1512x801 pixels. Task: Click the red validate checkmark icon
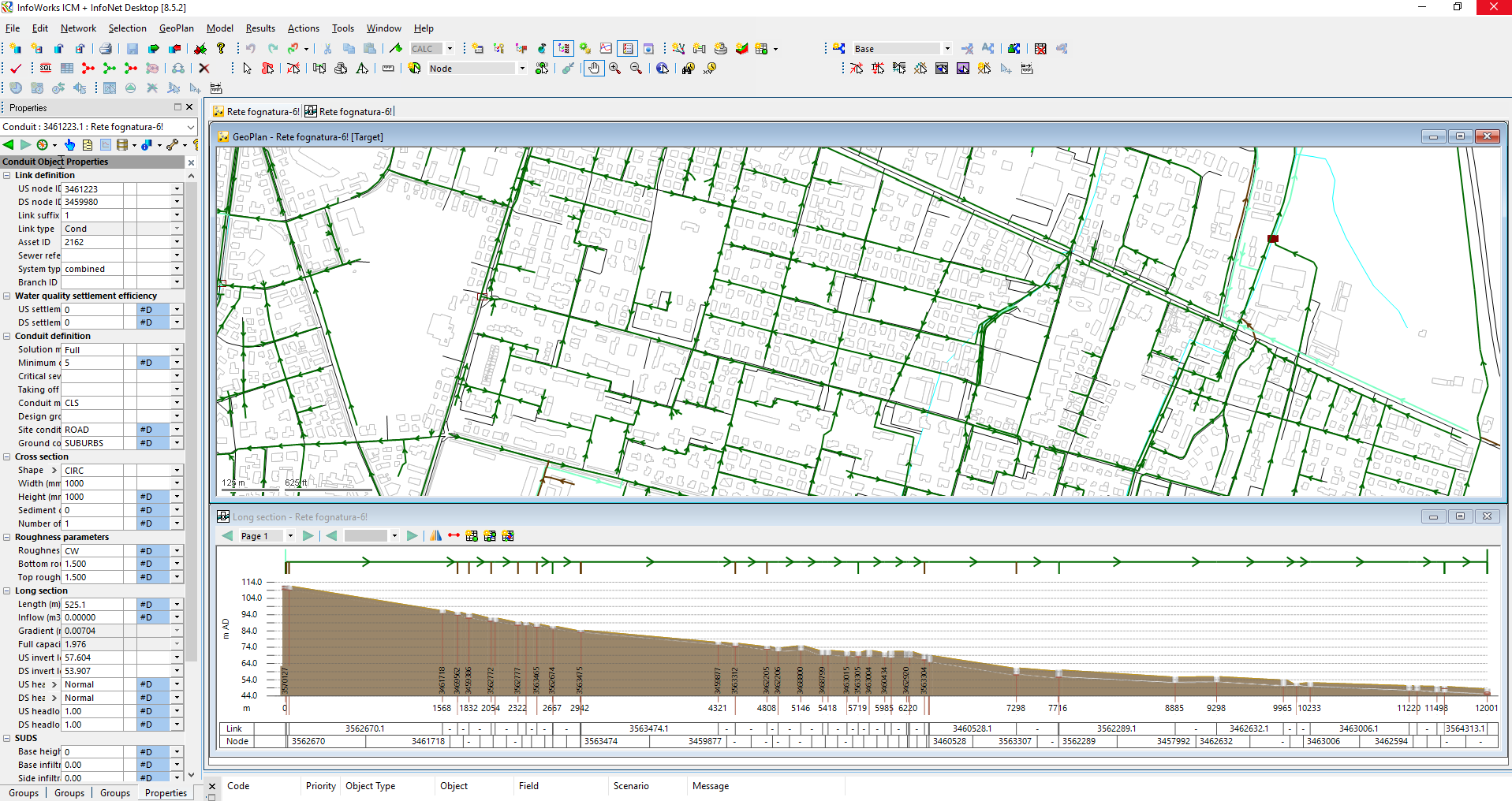16,69
